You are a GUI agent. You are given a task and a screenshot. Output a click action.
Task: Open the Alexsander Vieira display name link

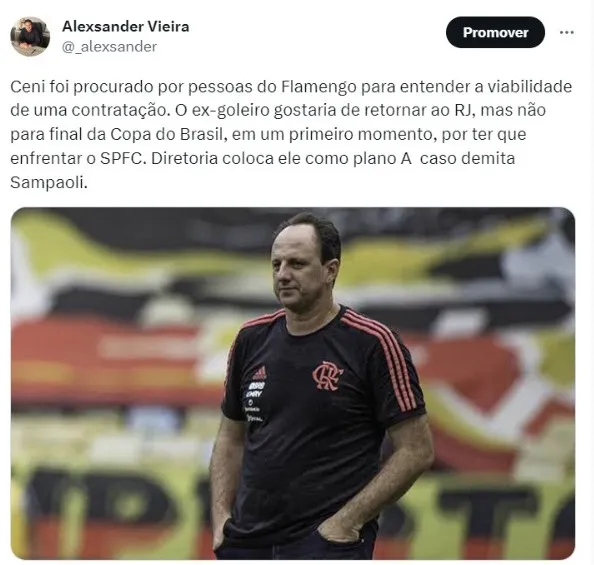pos(125,27)
